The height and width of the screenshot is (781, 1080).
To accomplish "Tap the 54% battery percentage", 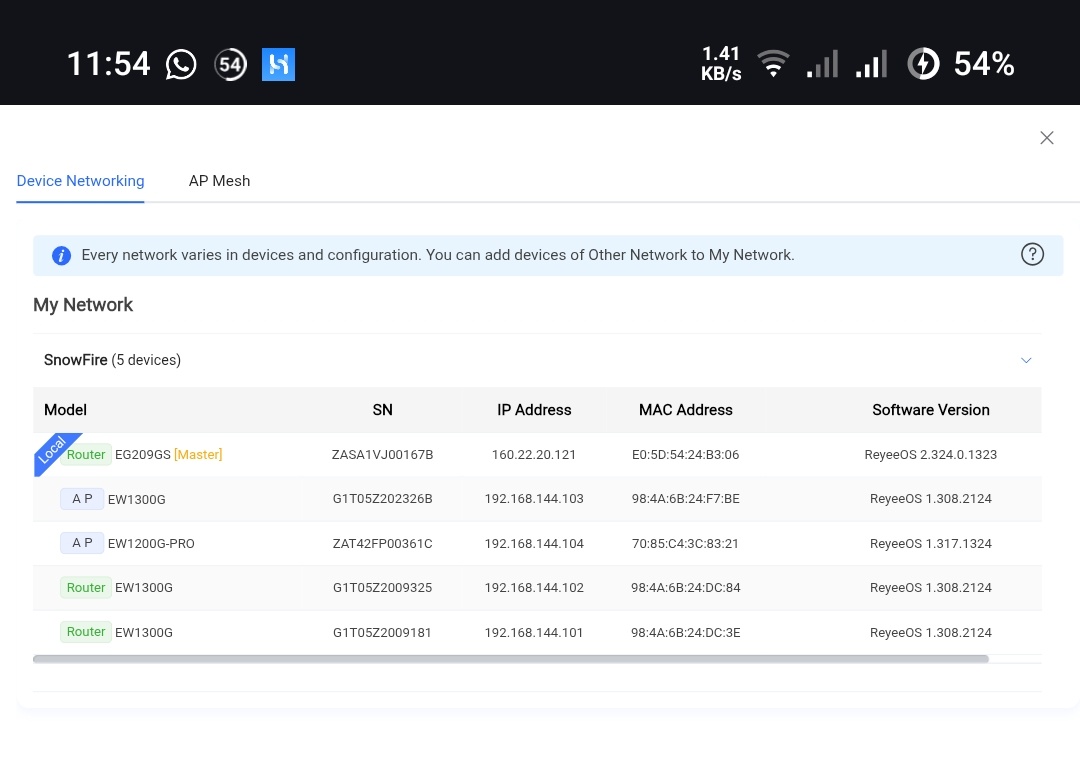I will click(984, 63).
